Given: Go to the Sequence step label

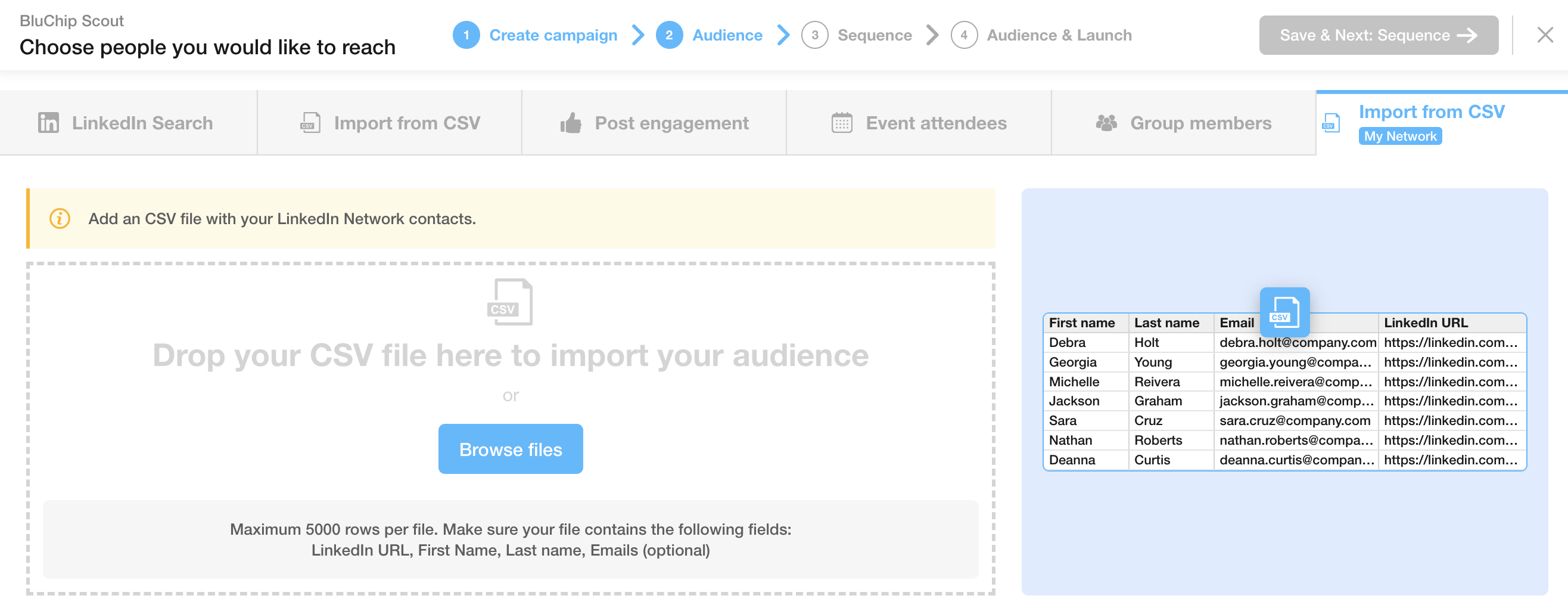Looking at the screenshot, I should pos(875,35).
